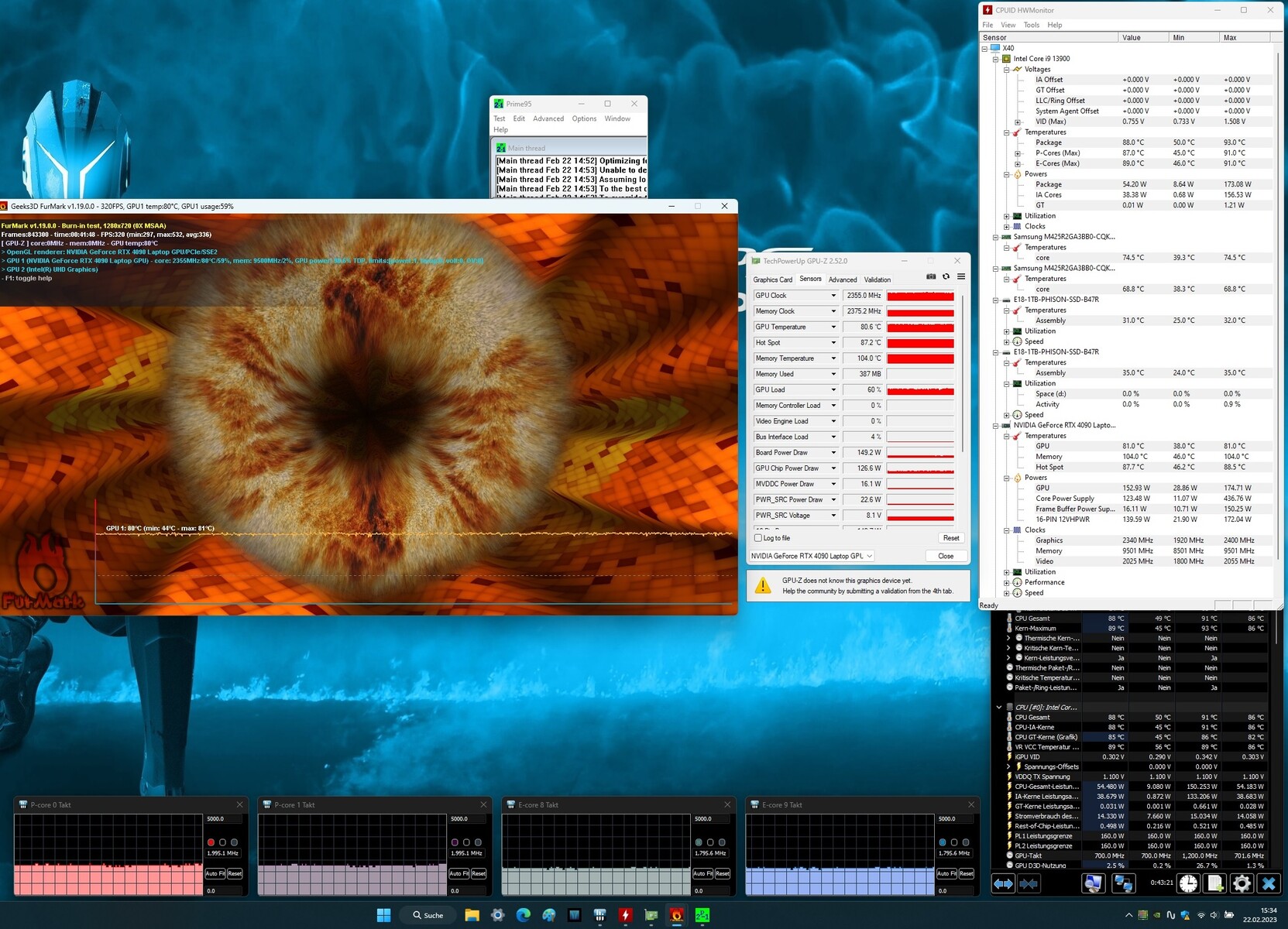Open the GPU-Z hamburger menu
Image resolution: width=1288 pixels, height=929 pixels.
pyautogui.click(x=961, y=277)
